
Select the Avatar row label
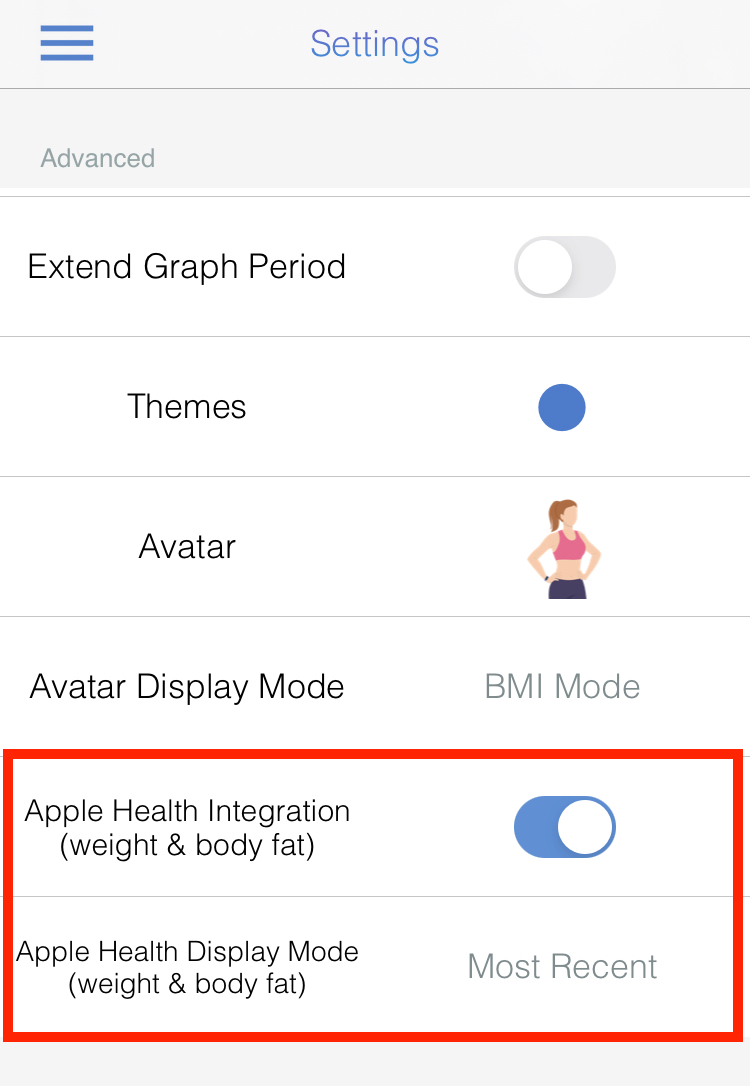pos(187,546)
